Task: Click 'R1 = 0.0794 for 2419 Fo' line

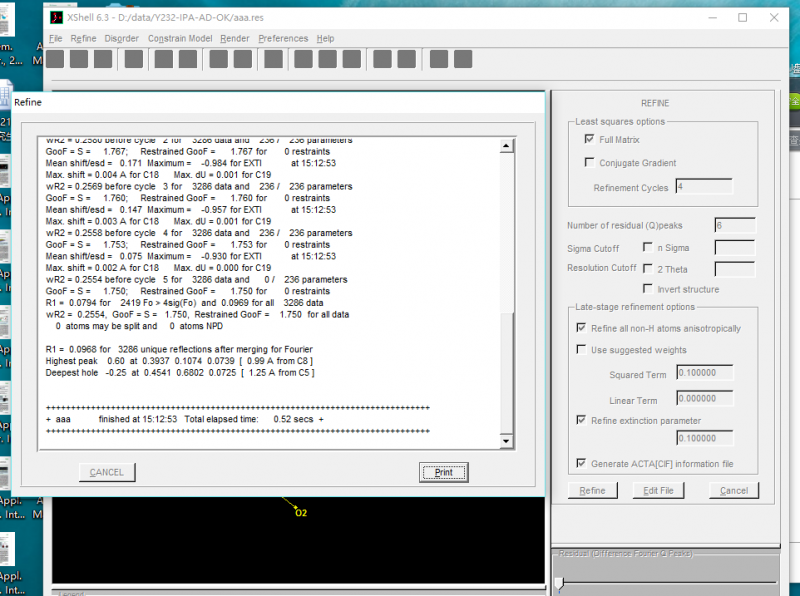Action: click(x=184, y=303)
